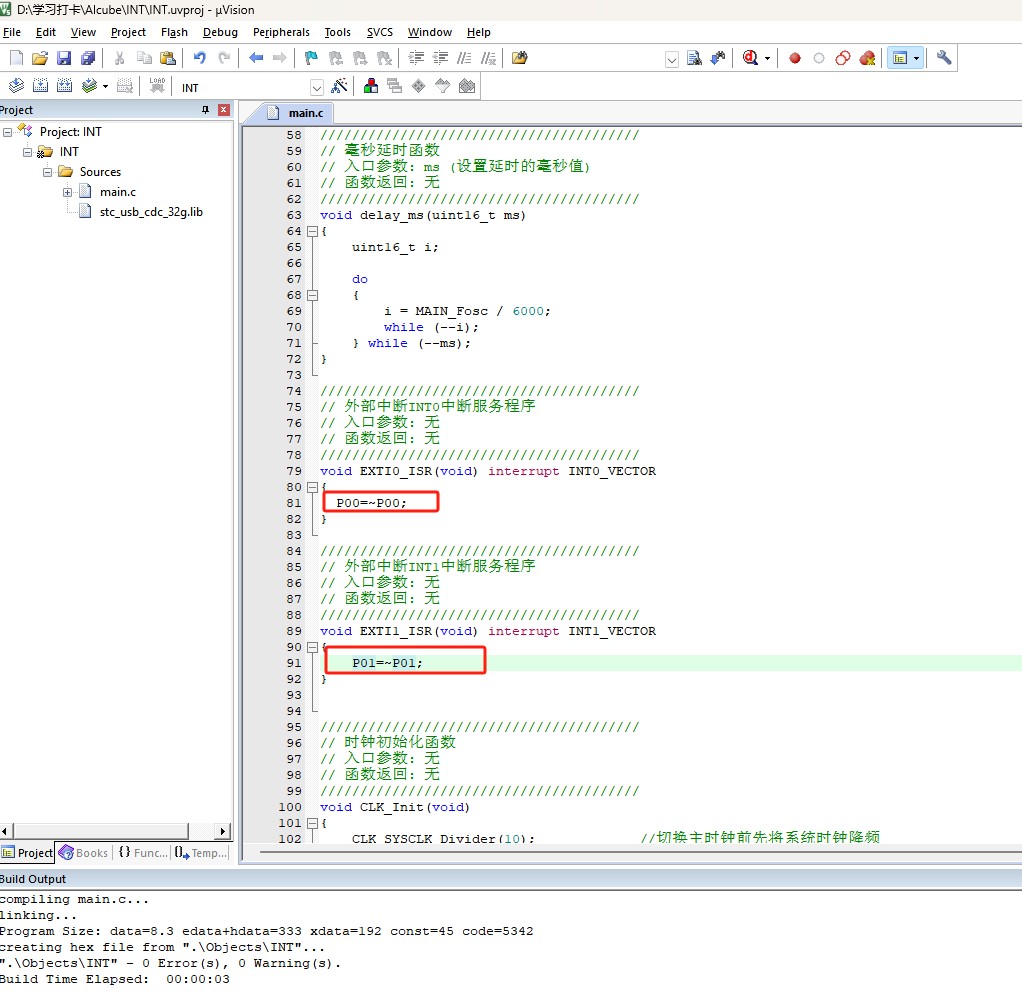
Task: Open the find text combo box dropdown
Action: click(x=672, y=59)
